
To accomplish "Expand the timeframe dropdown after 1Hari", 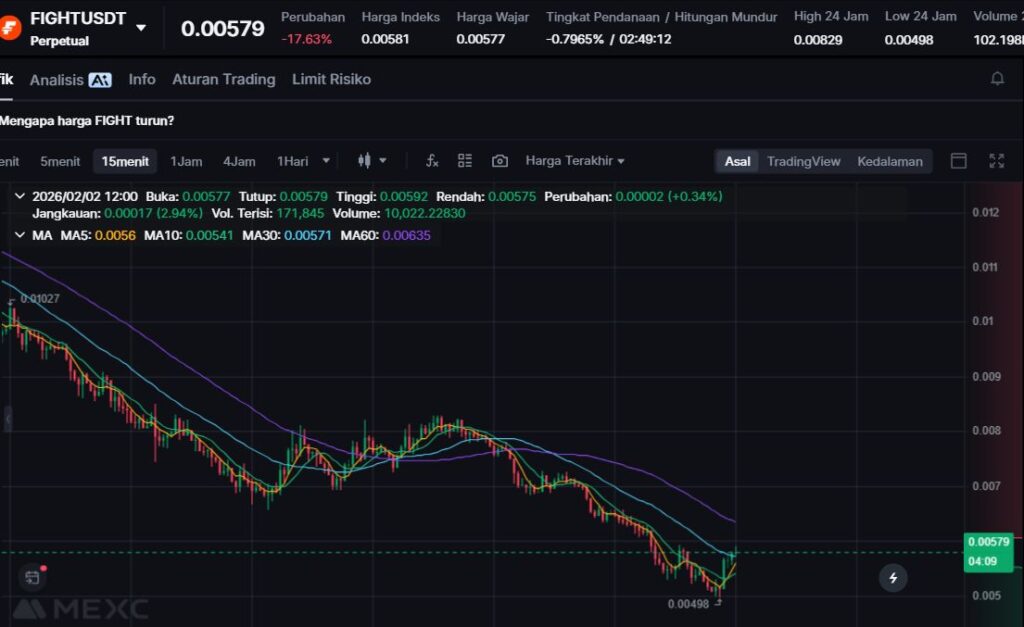I will (326, 161).
